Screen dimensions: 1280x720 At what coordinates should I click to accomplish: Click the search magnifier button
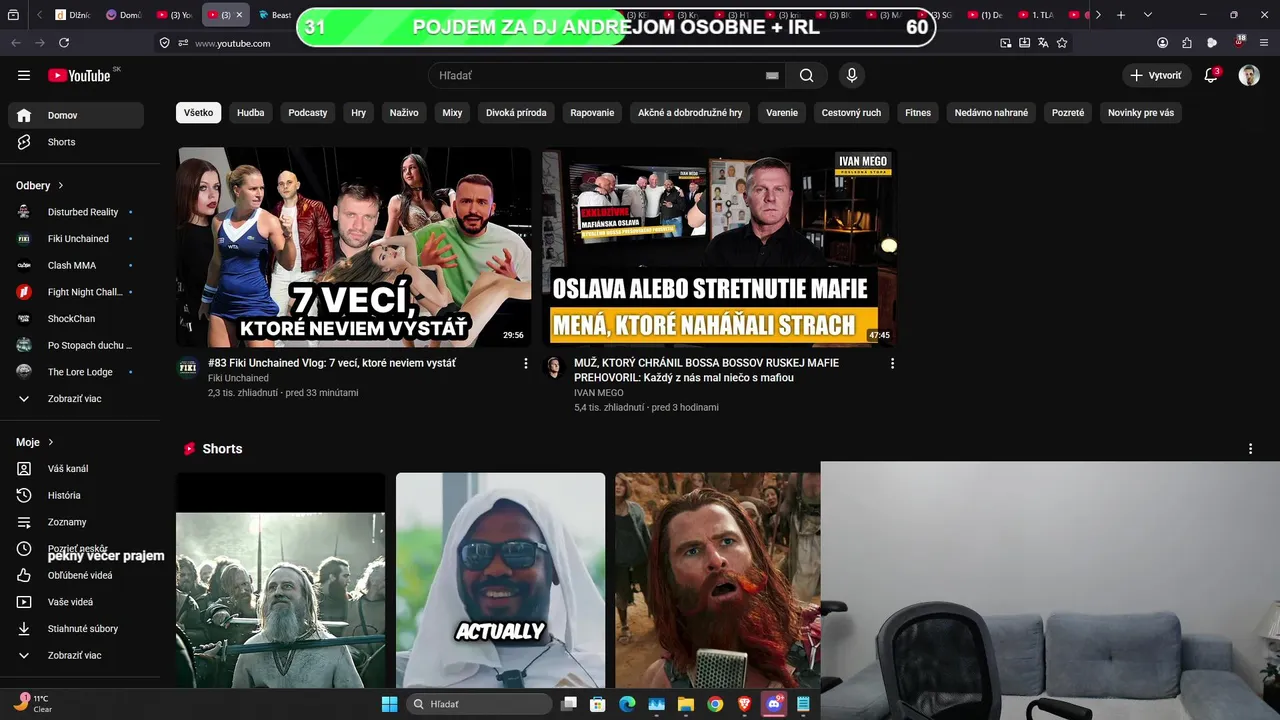click(807, 75)
